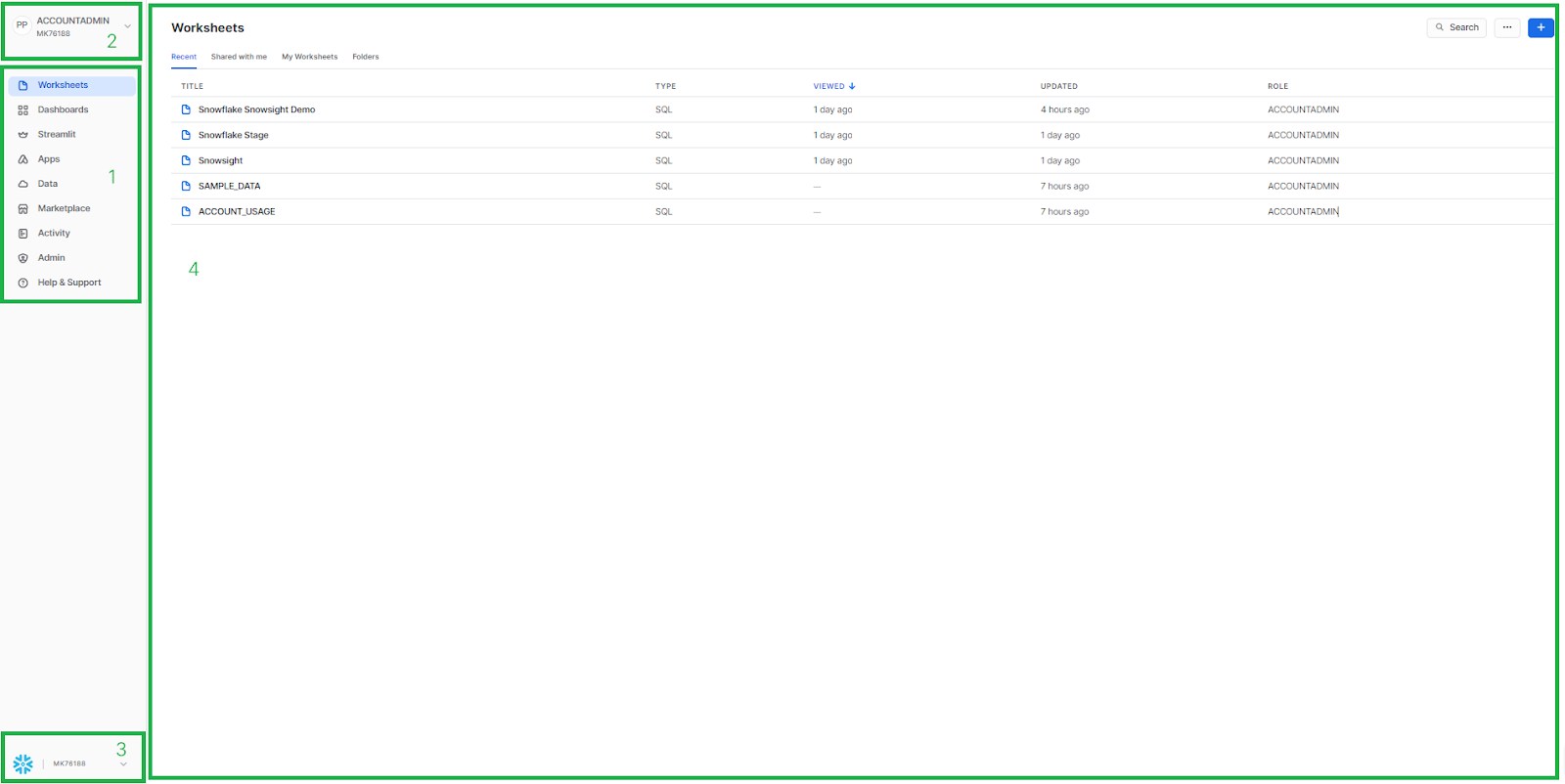Screen dimensions: 1565x784
Task: Click the Help & Support question icon
Action: (x=23, y=283)
